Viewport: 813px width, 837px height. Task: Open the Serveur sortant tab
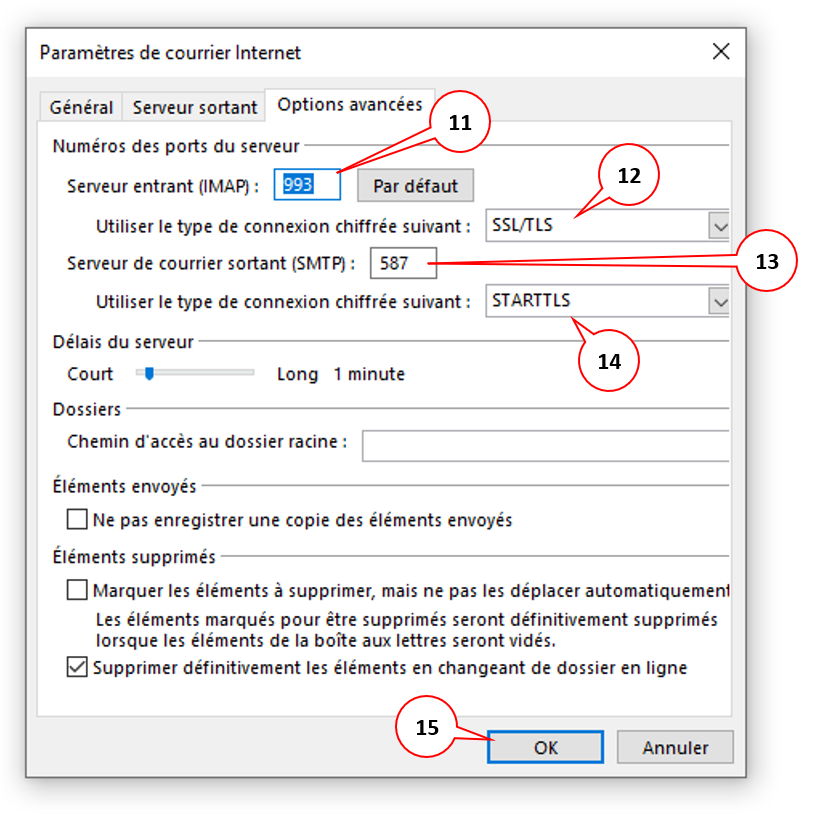[193, 106]
